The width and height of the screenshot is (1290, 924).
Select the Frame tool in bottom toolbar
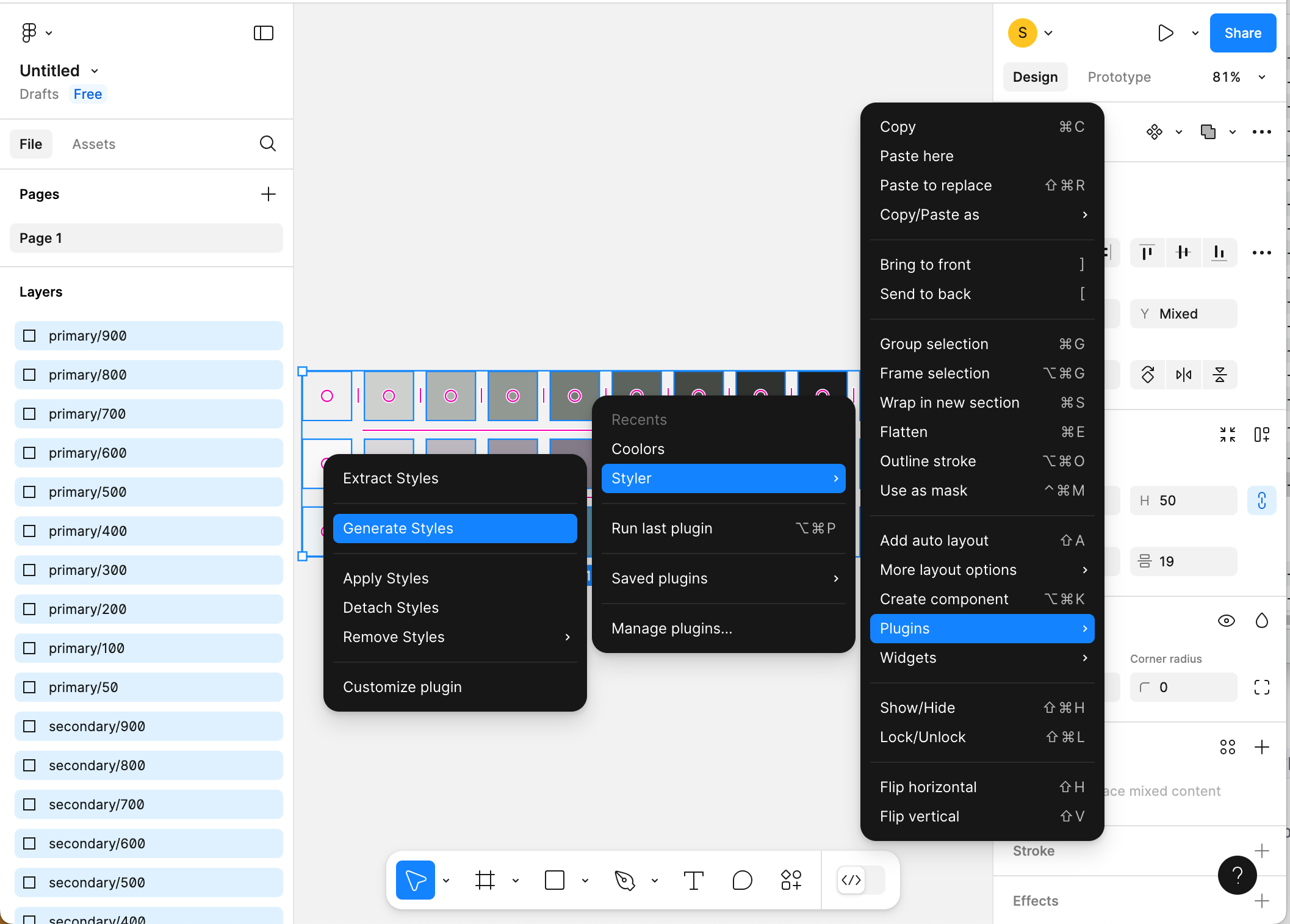[x=485, y=880]
